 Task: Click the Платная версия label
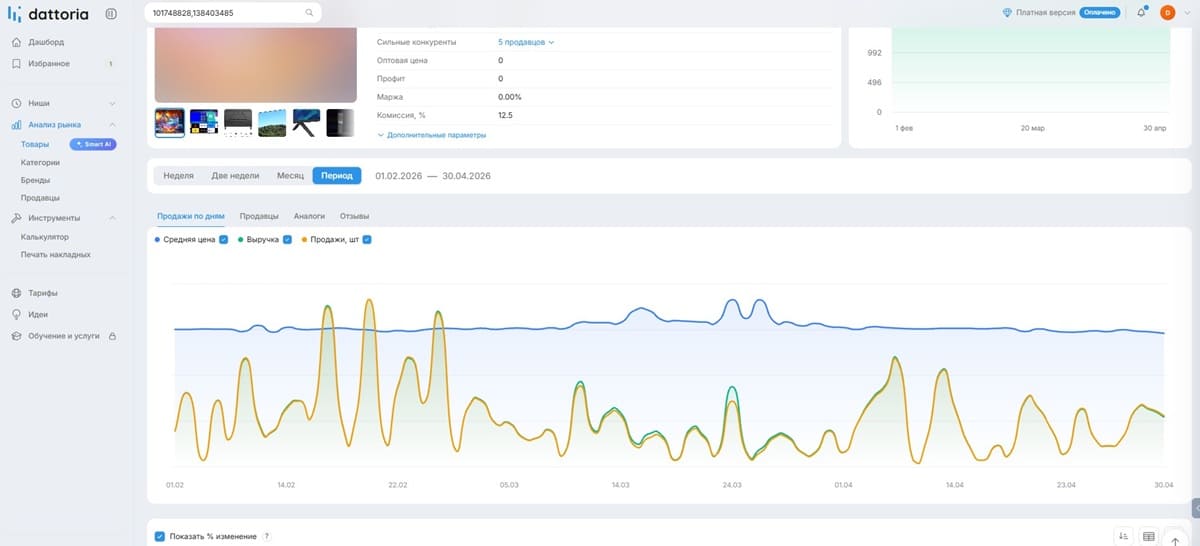pos(1045,13)
